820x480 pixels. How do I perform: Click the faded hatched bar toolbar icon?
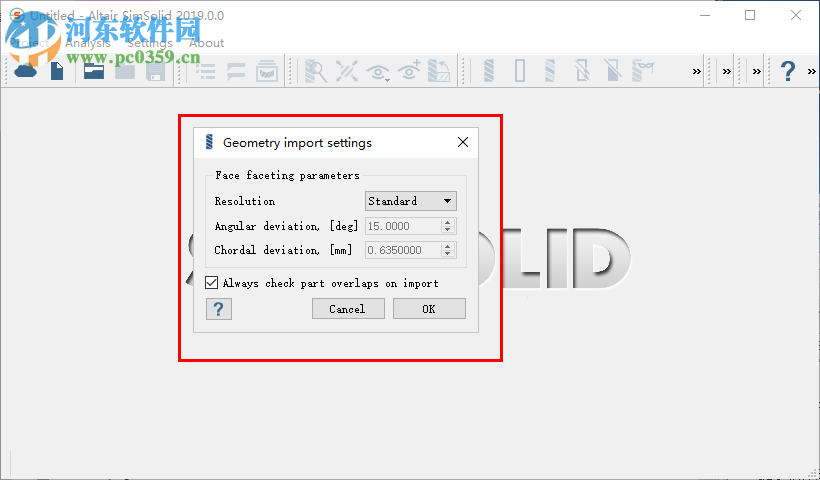coord(550,71)
